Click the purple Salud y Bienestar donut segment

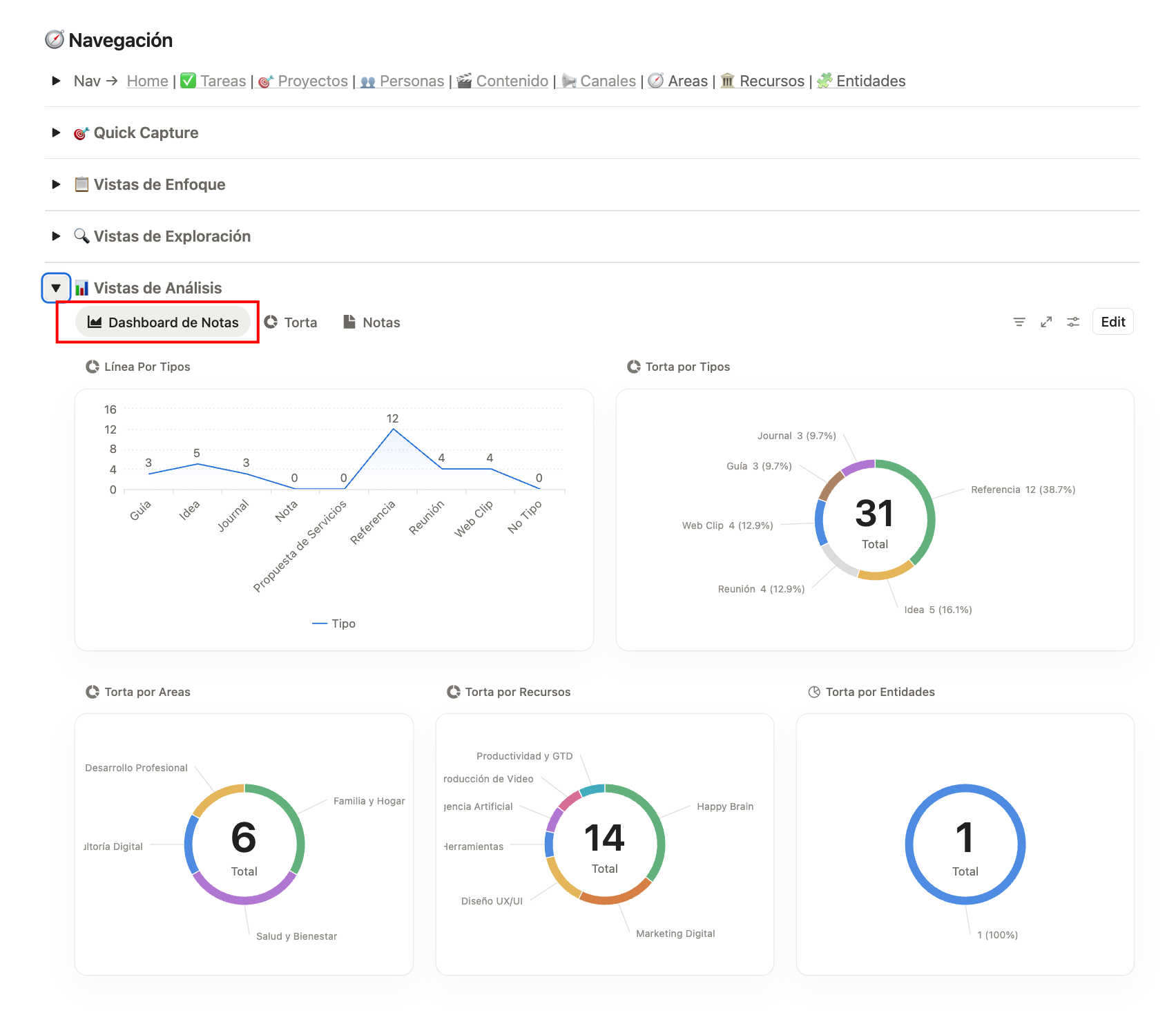[x=244, y=900]
